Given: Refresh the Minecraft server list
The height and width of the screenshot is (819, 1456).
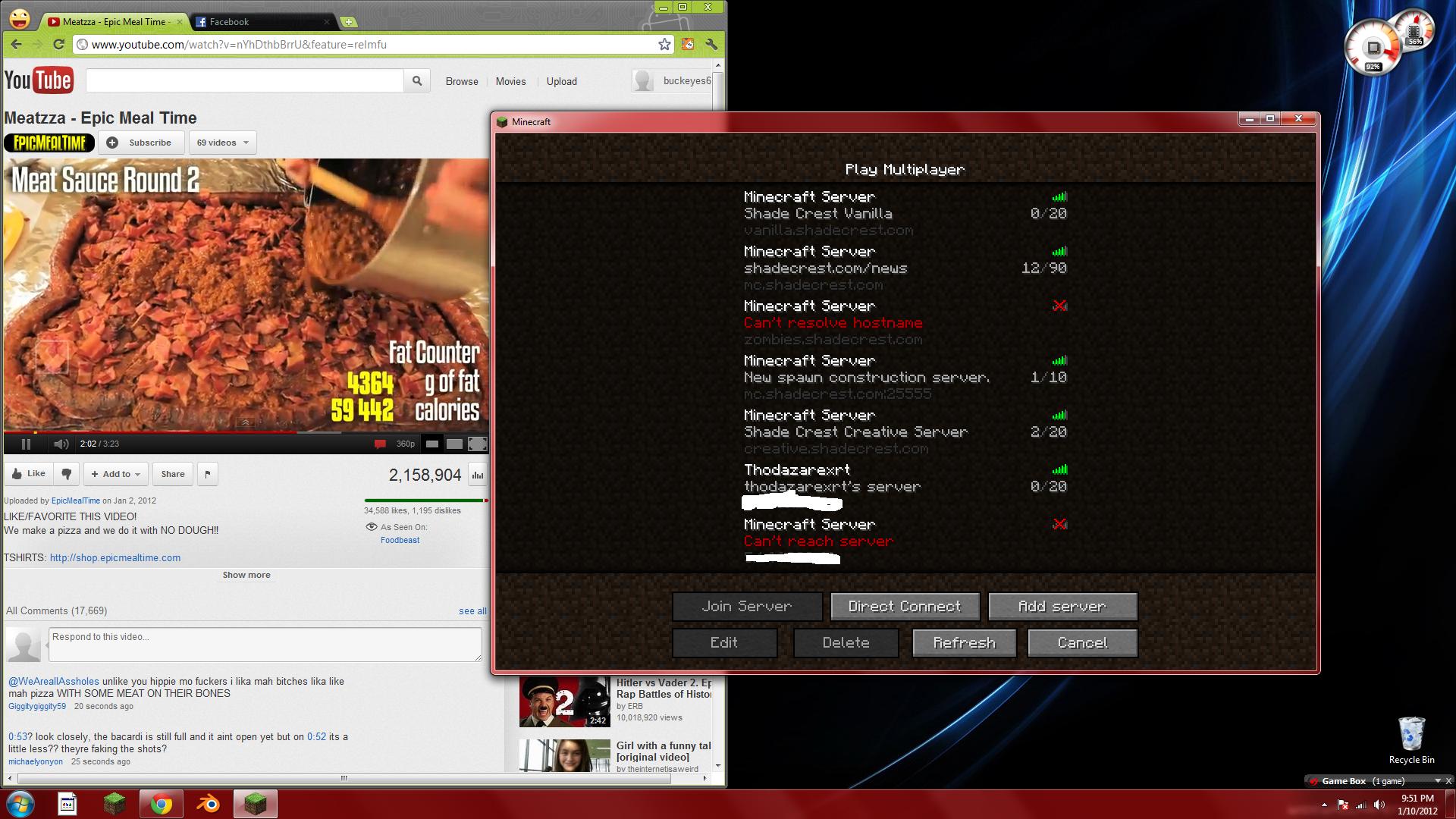Looking at the screenshot, I should tap(964, 643).
